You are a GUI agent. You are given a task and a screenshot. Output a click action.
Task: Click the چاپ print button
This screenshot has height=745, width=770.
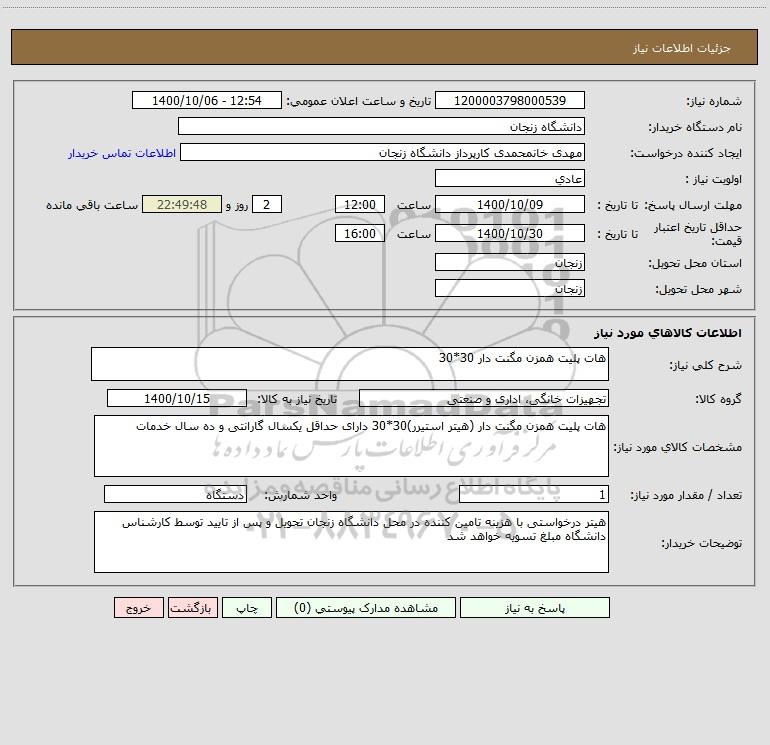tap(247, 608)
